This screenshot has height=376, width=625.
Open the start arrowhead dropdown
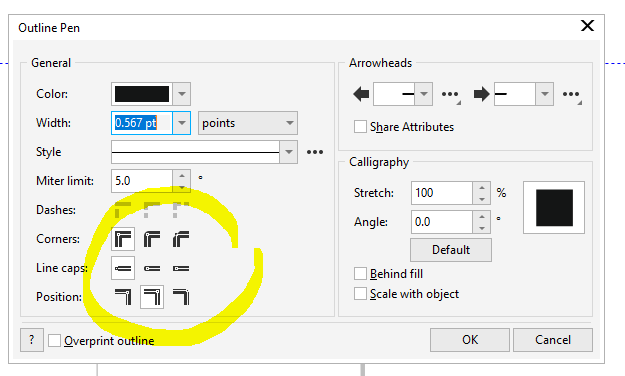(424, 94)
